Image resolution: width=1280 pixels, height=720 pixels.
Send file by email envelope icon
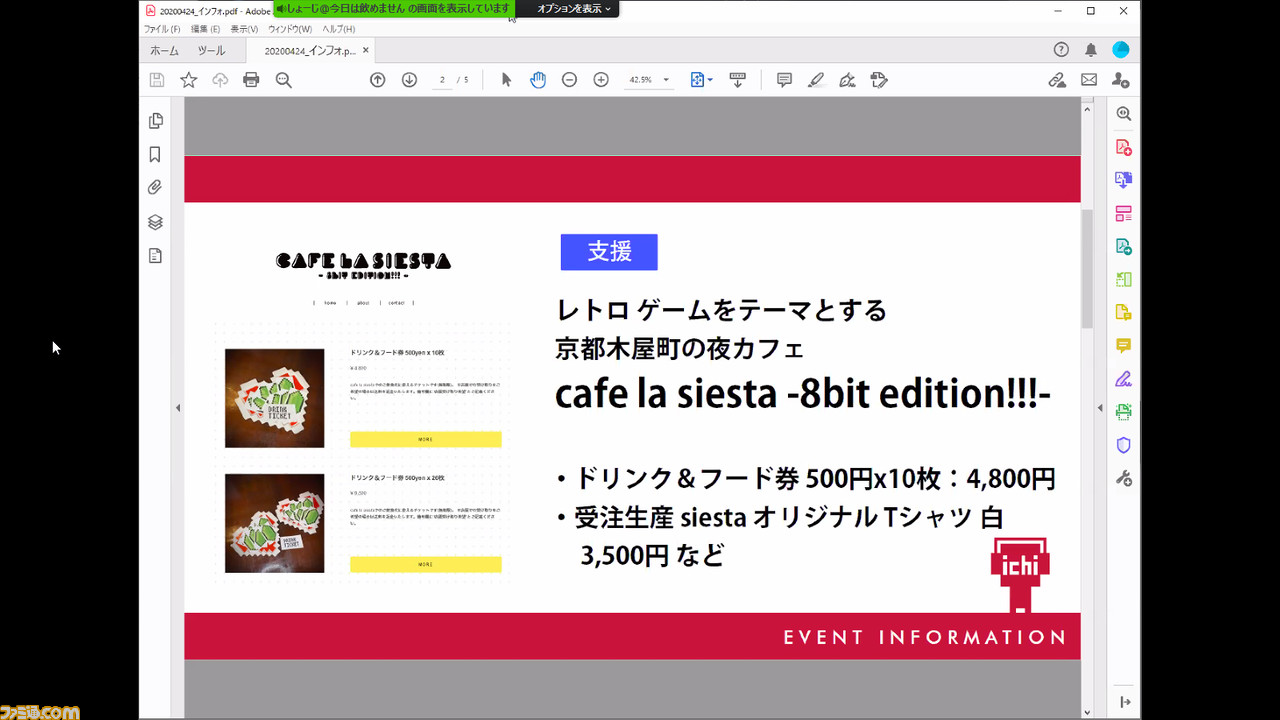click(1089, 80)
